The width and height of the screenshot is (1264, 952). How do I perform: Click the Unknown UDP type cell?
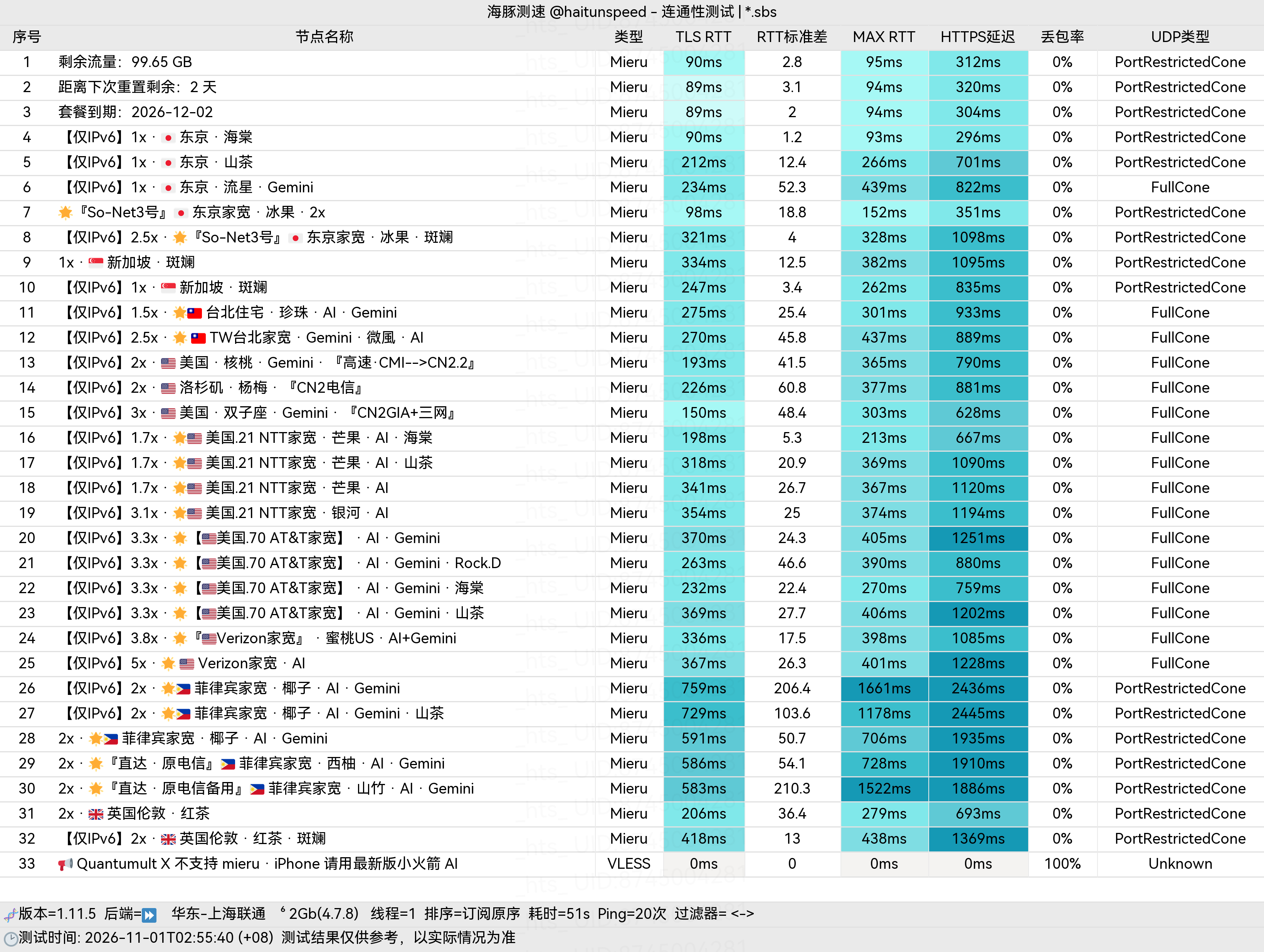pyautogui.click(x=1180, y=864)
